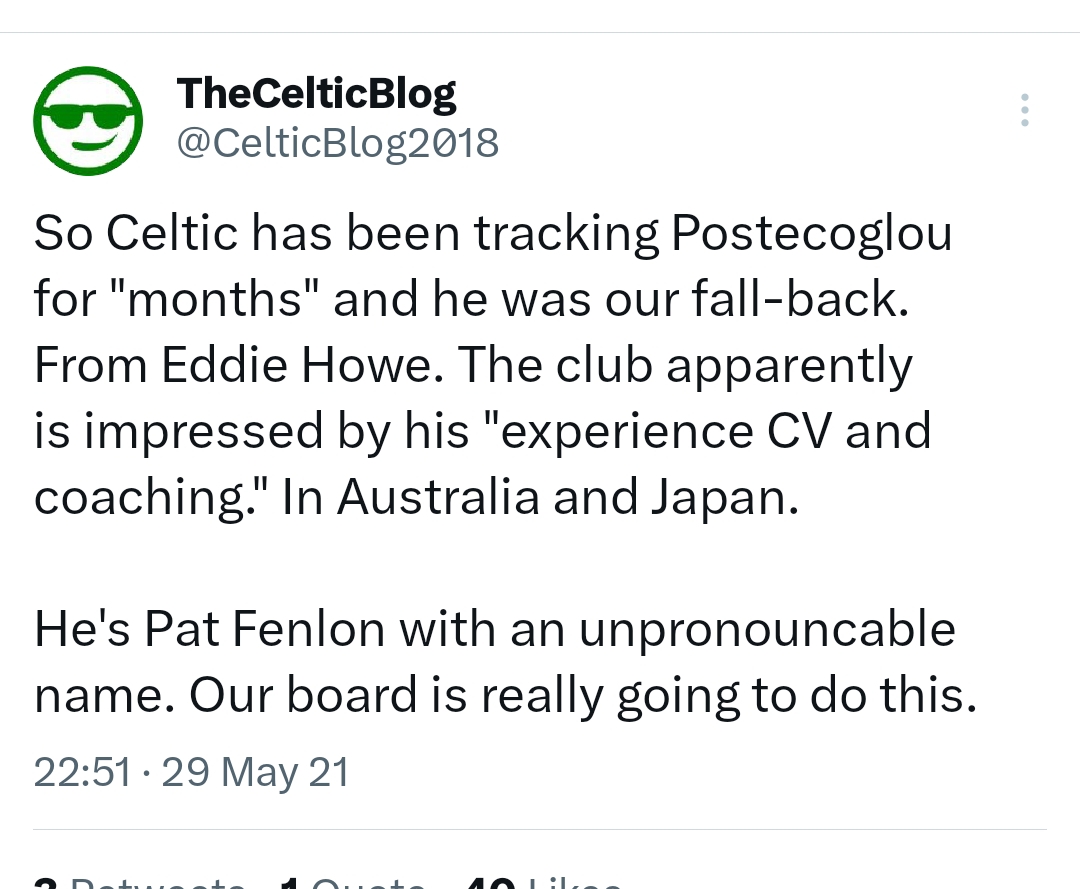View the list of Retweets

tap(140, 882)
